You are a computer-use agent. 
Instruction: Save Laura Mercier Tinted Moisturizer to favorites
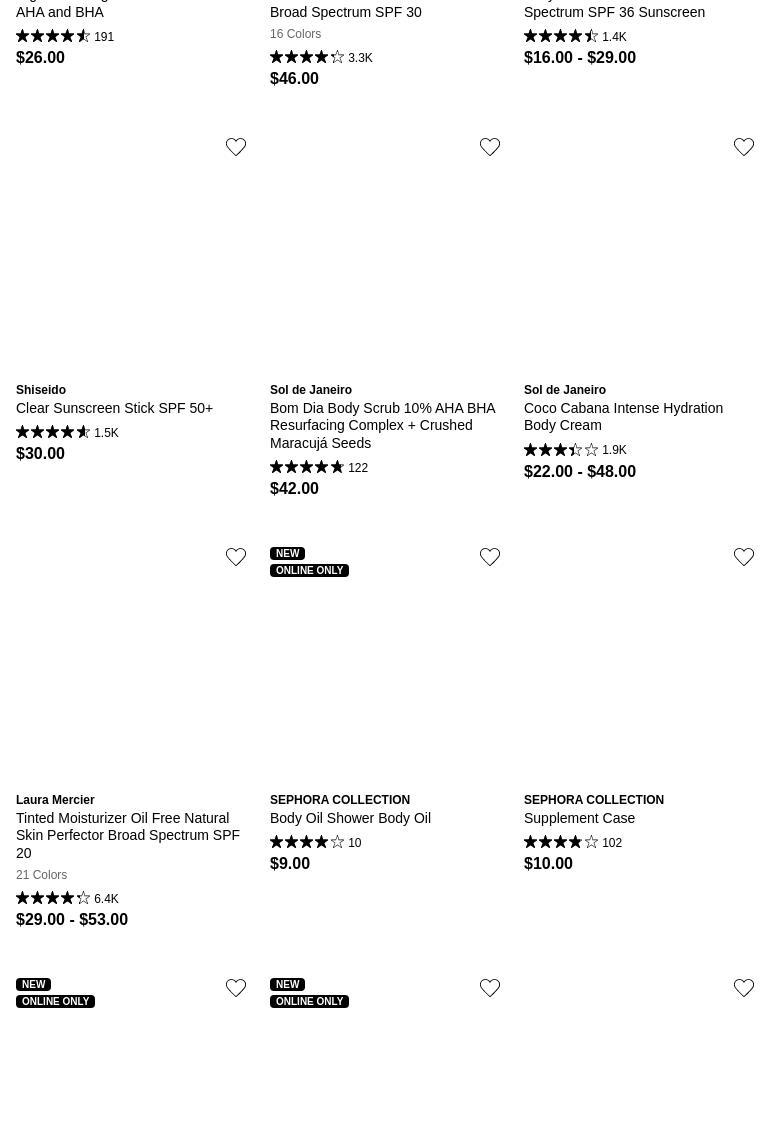[x=235, y=557]
